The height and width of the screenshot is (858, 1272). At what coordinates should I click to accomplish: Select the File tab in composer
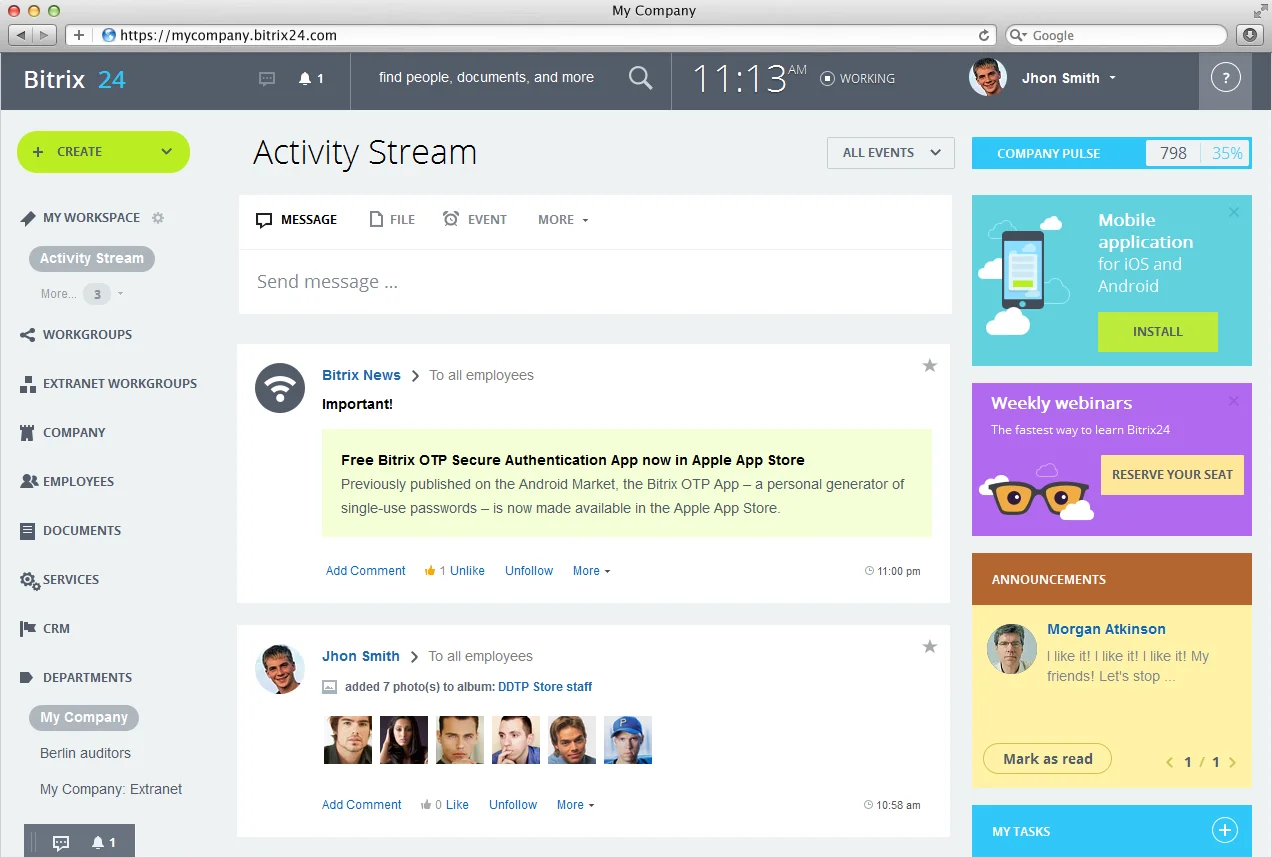(x=392, y=220)
